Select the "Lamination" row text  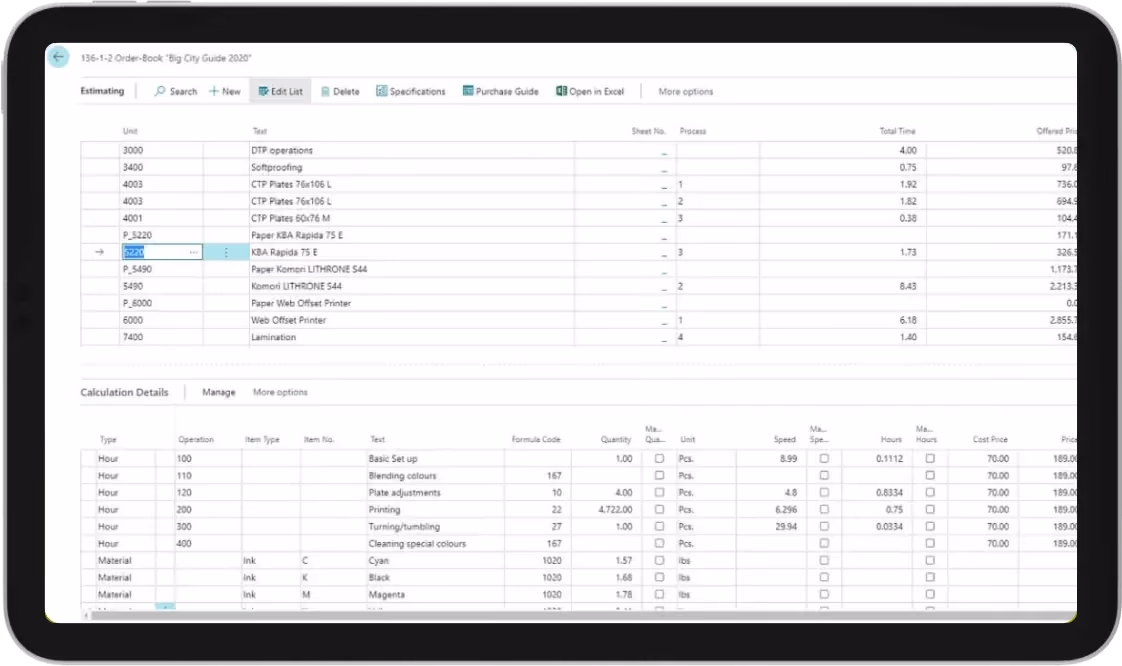tap(273, 338)
